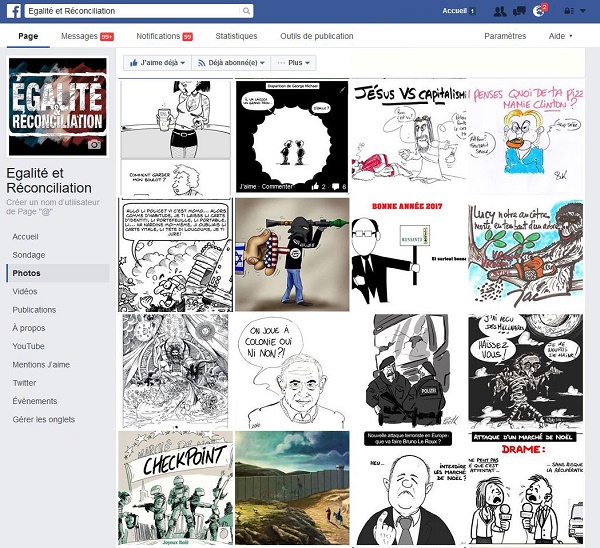
Task: Click the Facebook logo icon
Action: click(x=14, y=11)
